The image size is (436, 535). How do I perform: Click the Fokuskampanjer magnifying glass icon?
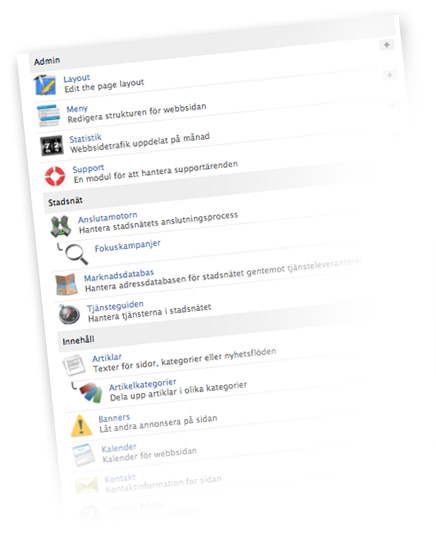[x=76, y=254]
